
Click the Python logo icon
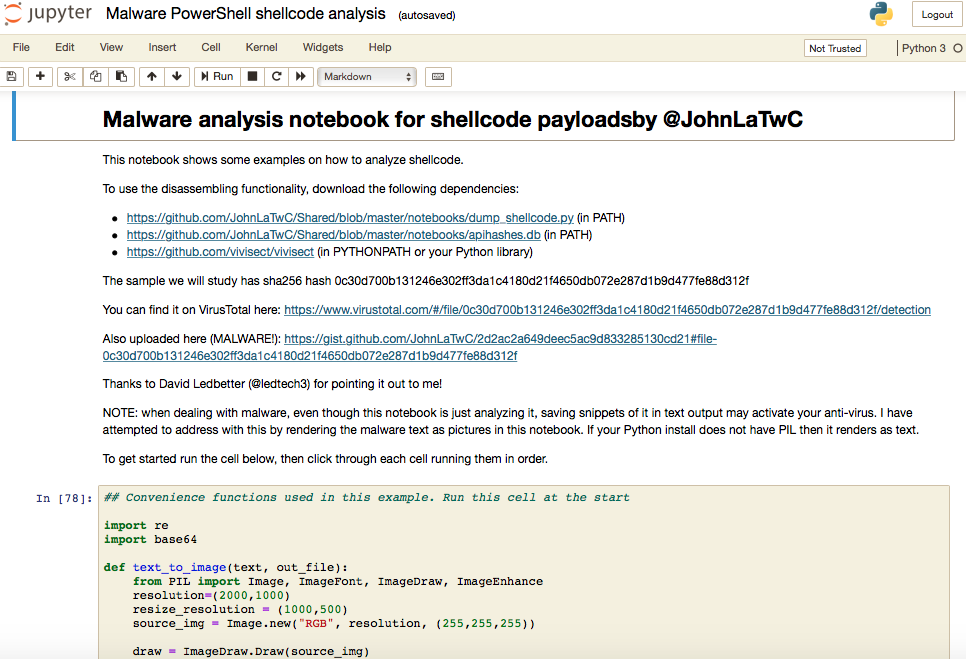pos(881,14)
